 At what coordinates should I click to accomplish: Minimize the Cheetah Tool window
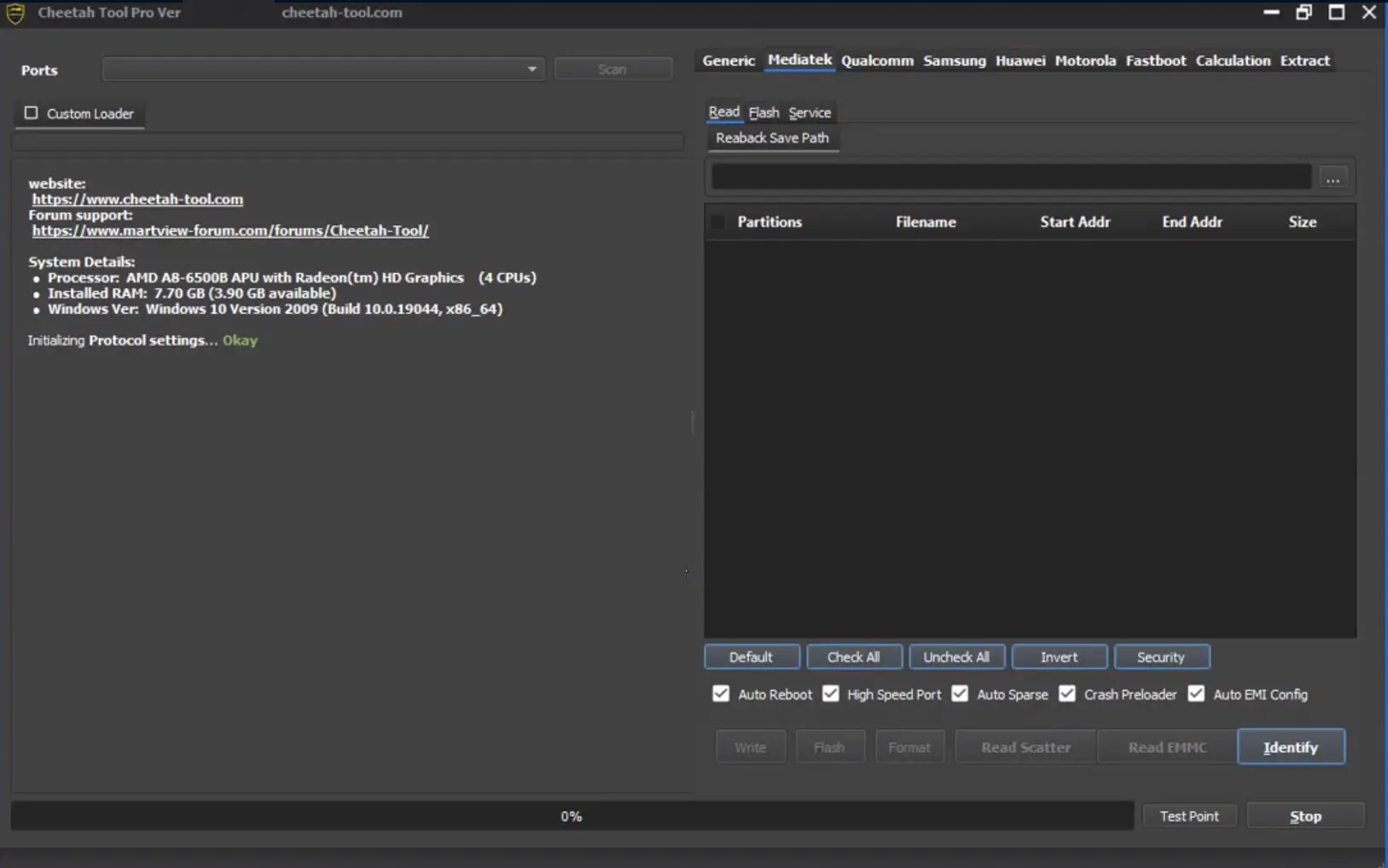1271,12
